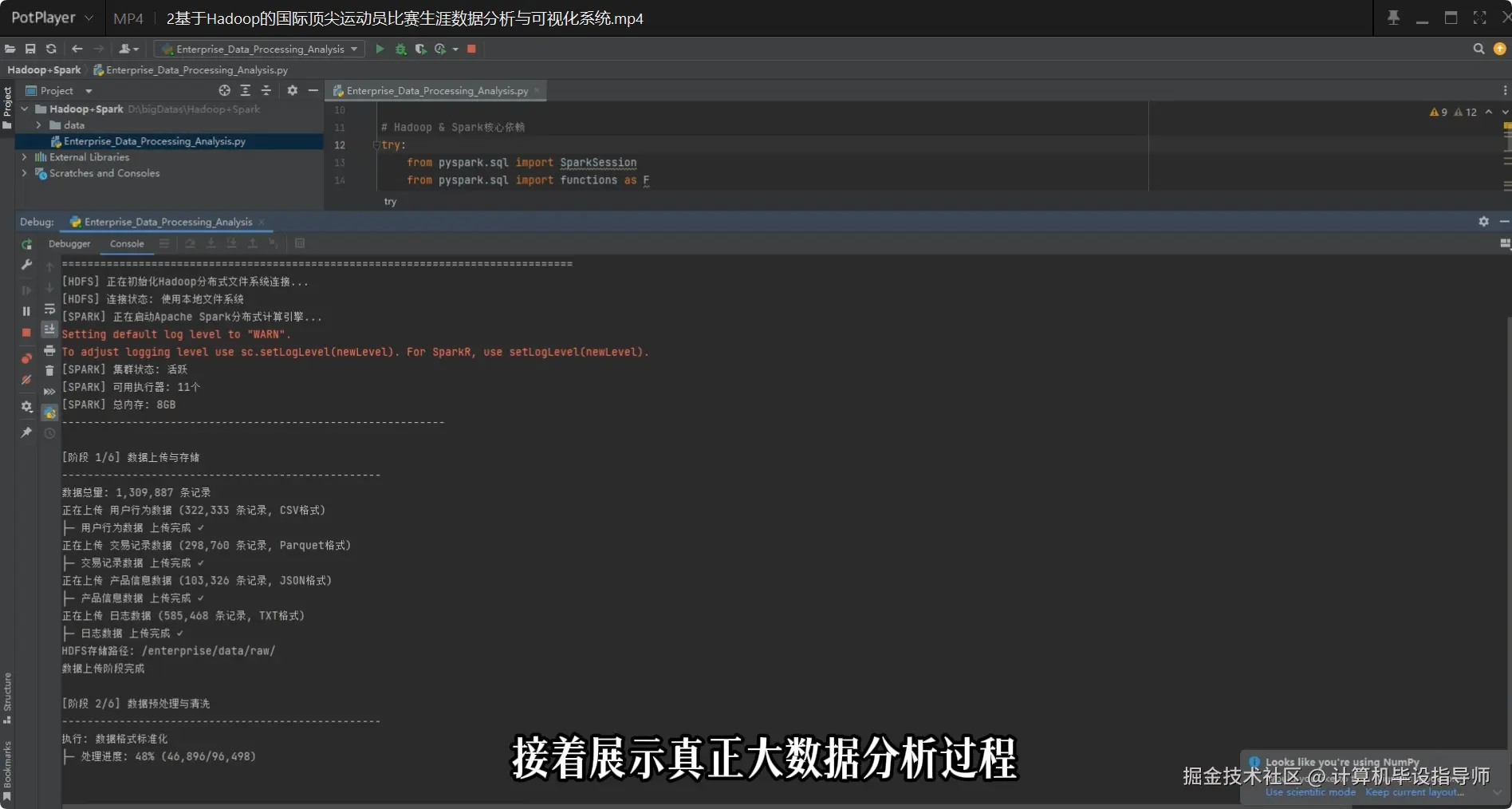Toggle Python console prompt icon
Screen dimensions: 1512x809
[49, 412]
